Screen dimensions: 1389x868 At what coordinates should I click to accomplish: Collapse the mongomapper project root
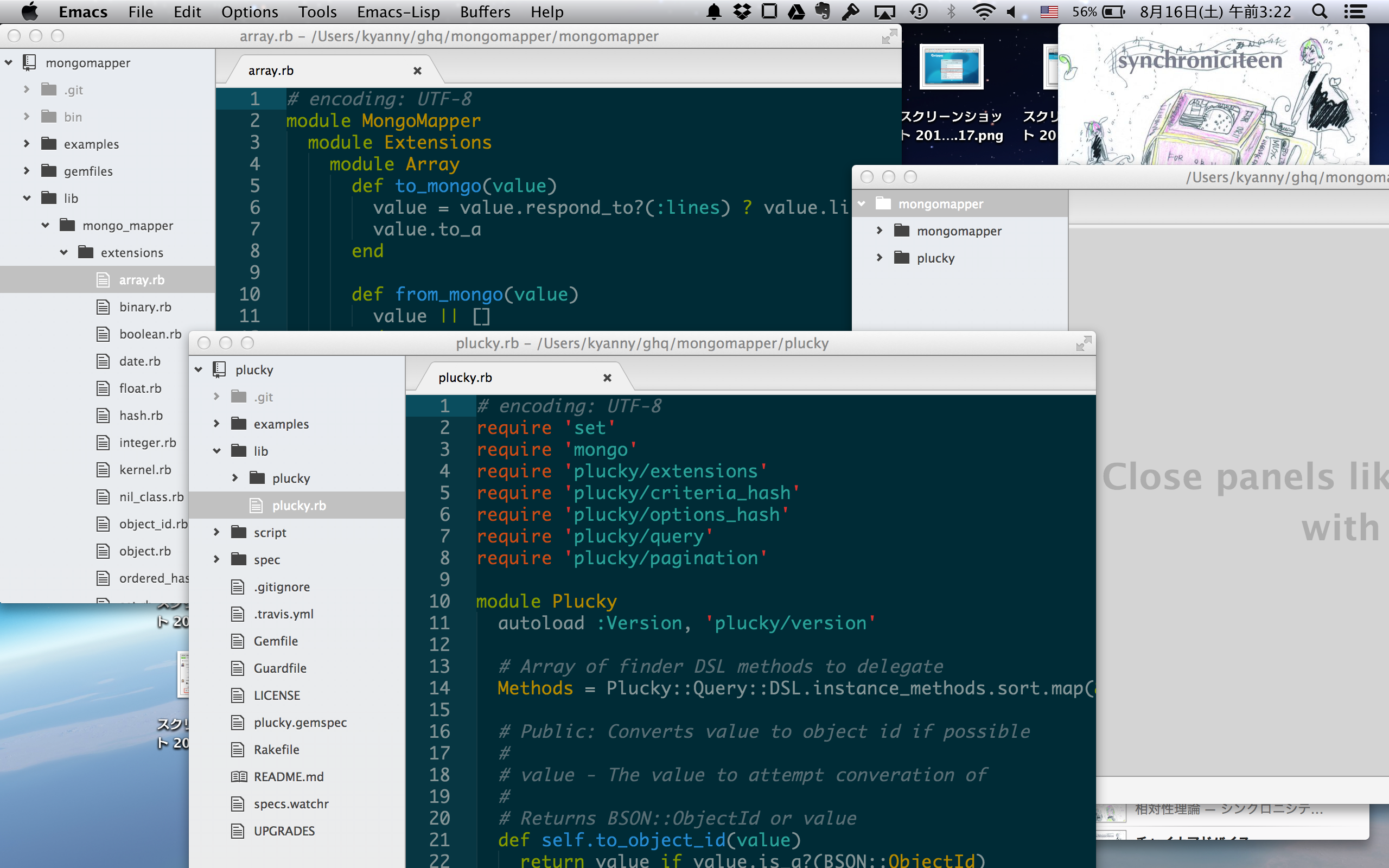coord(9,62)
